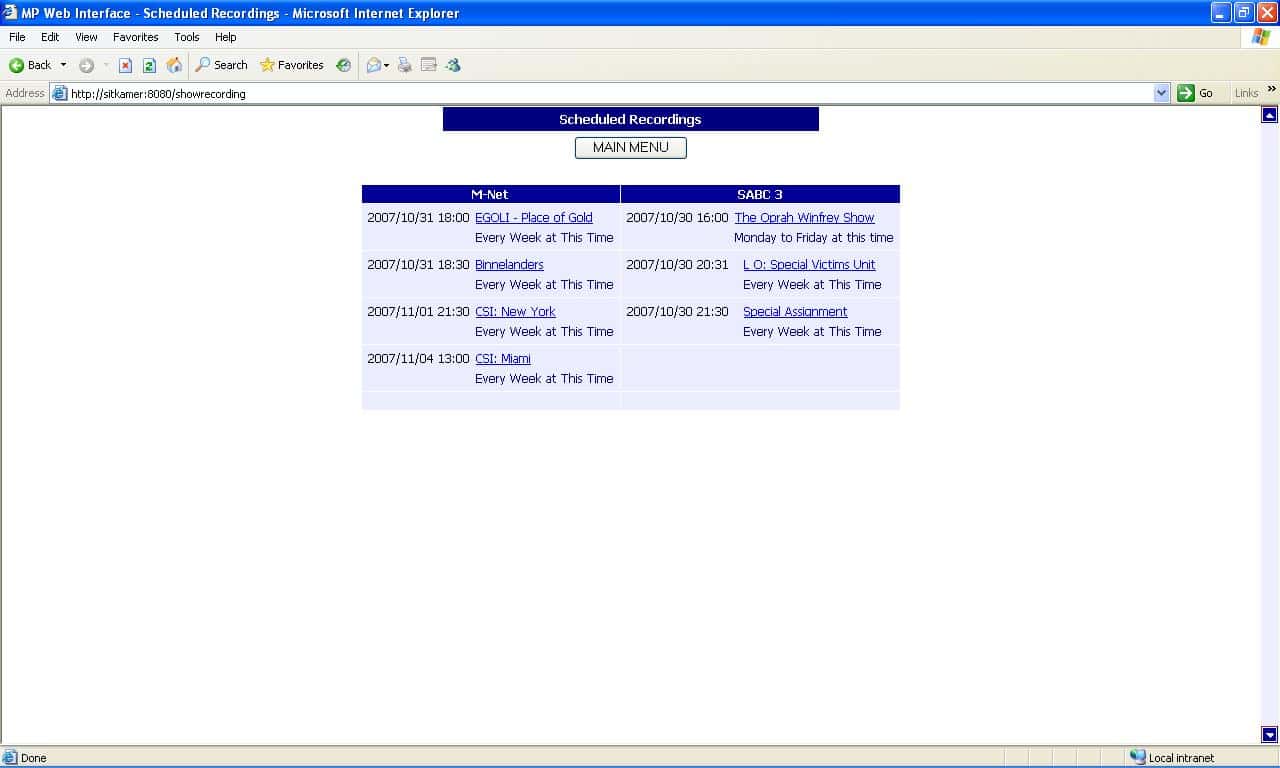Click the scrollbar down arrow
Image resolution: width=1280 pixels, height=768 pixels.
pyautogui.click(x=1270, y=735)
